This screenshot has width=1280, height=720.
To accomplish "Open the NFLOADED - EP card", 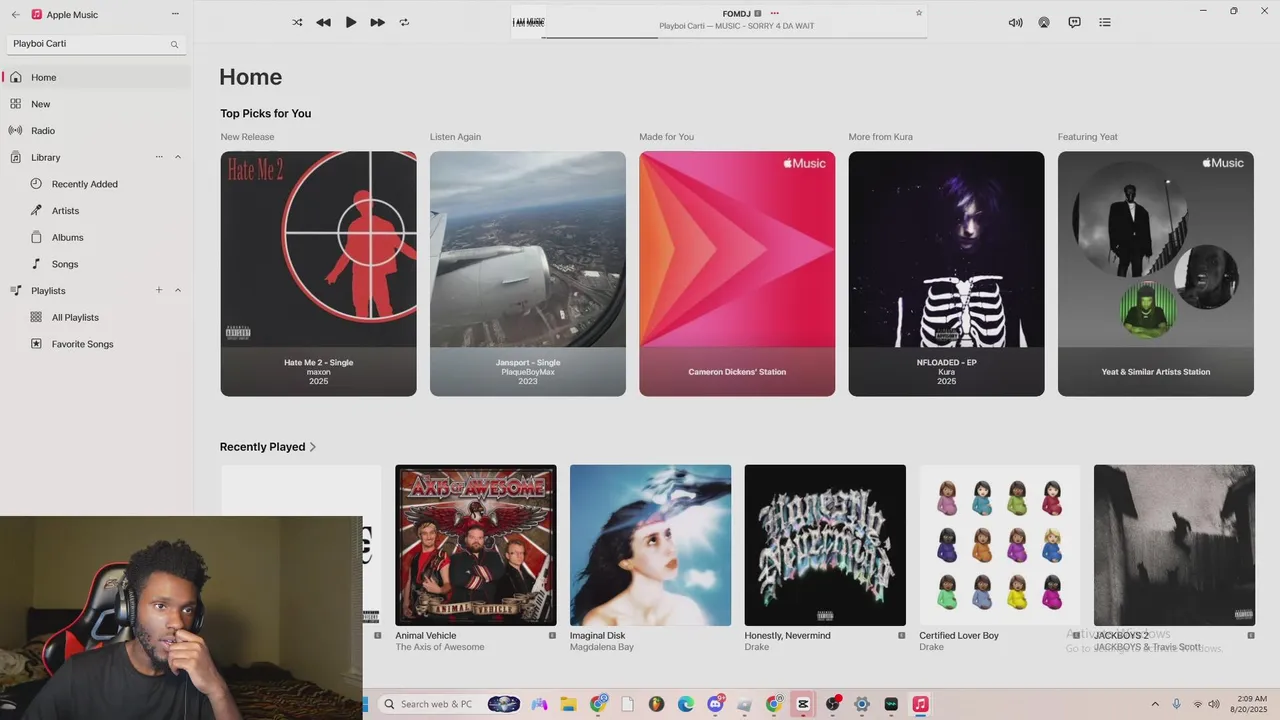I will 946,273.
